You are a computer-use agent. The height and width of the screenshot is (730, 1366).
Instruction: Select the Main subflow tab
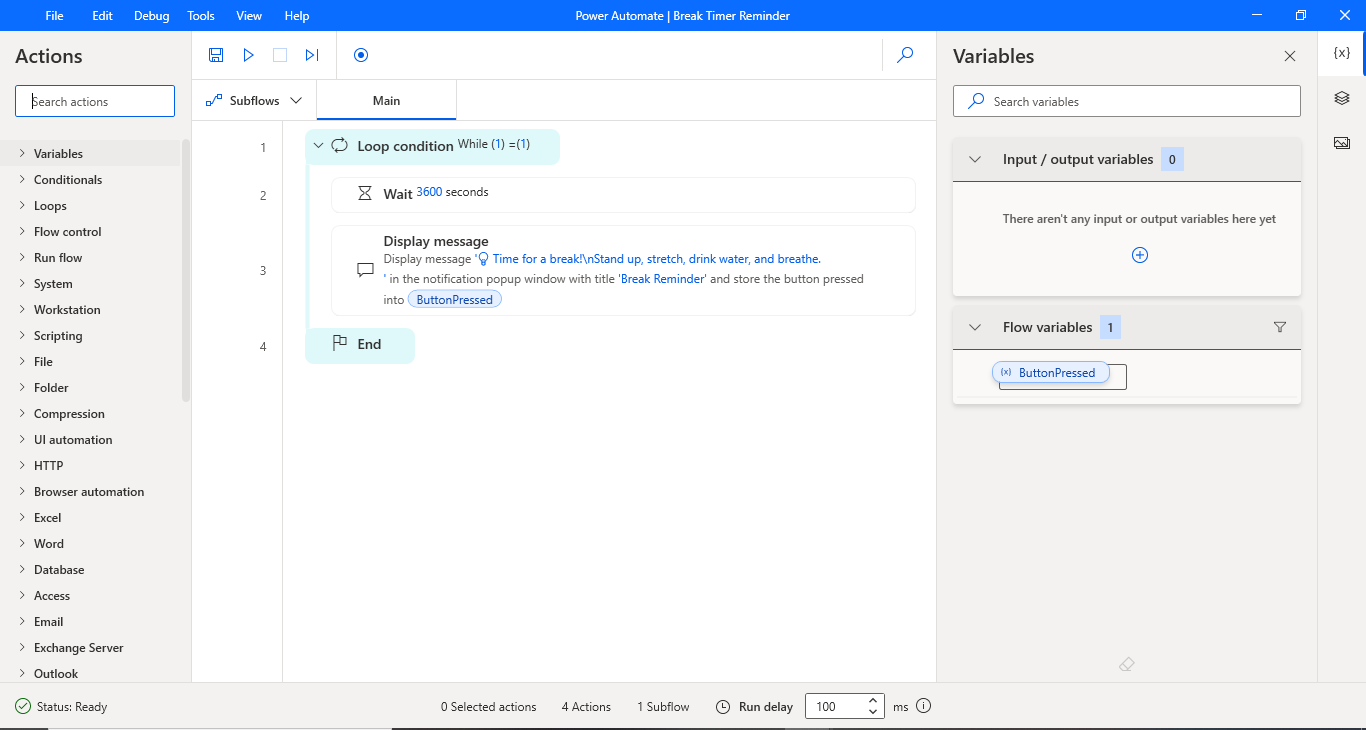386,101
